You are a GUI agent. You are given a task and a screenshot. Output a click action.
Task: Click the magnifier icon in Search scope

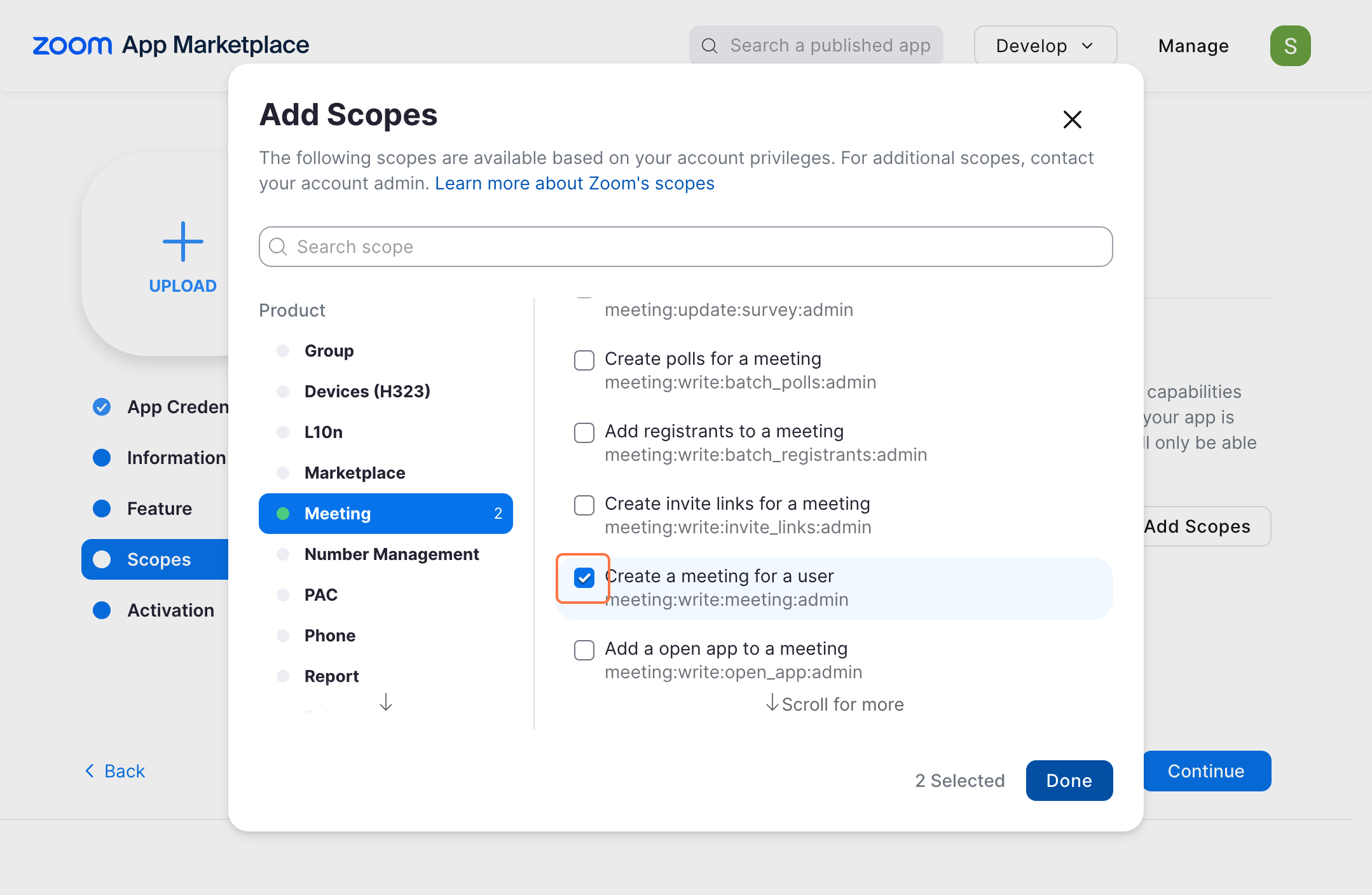tap(278, 247)
